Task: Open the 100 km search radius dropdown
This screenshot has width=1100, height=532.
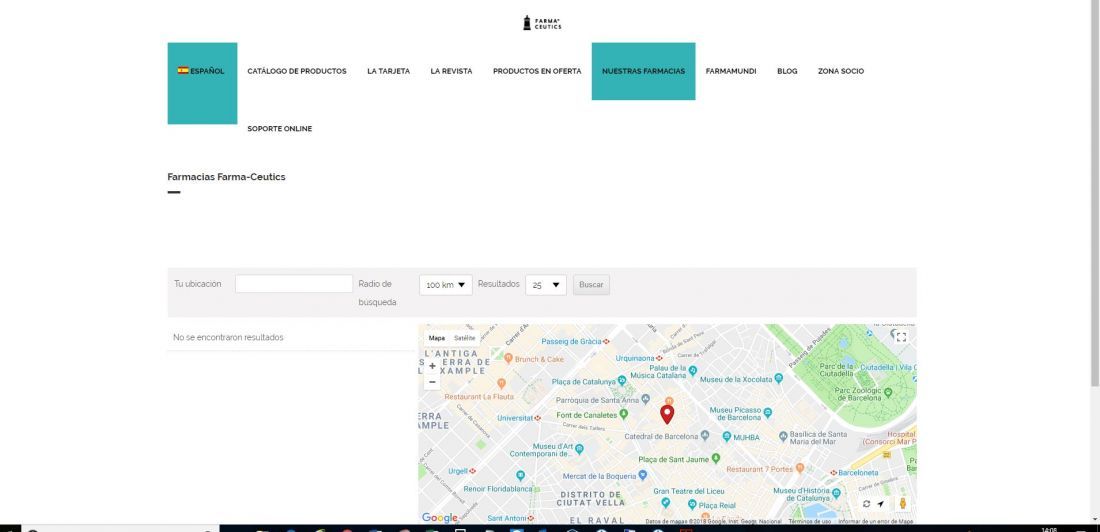Action: pos(446,285)
